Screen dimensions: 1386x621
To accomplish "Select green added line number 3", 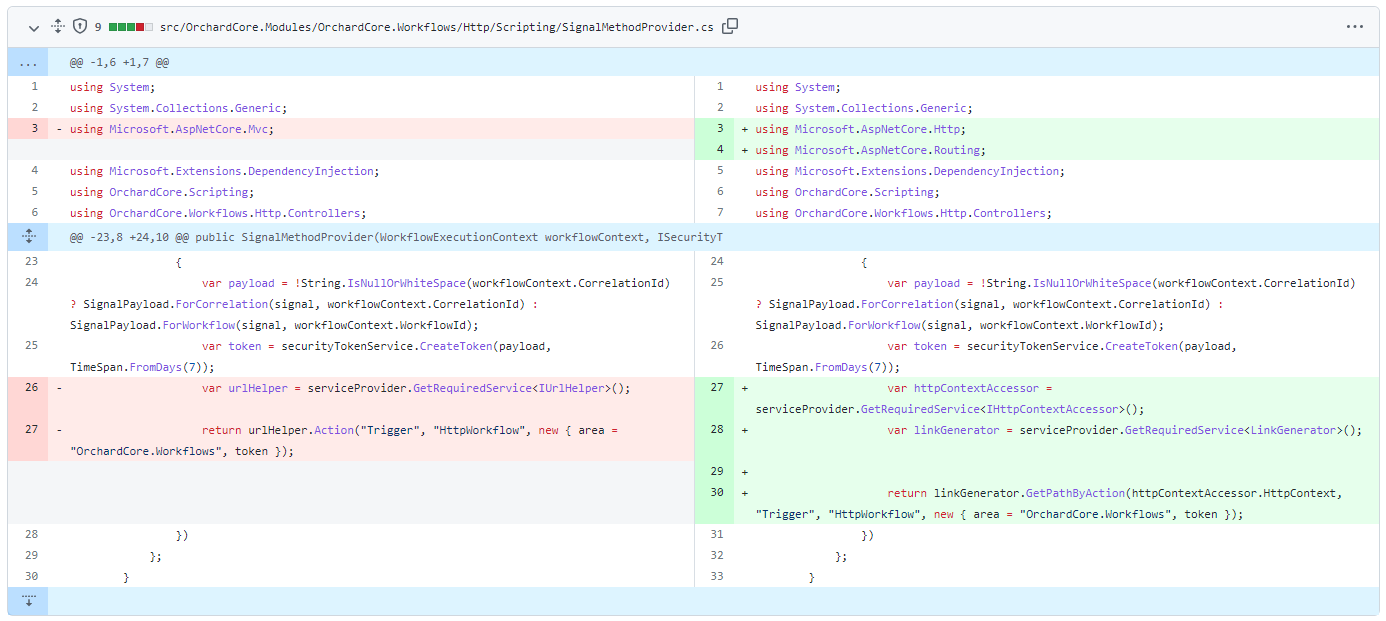I will (714, 129).
